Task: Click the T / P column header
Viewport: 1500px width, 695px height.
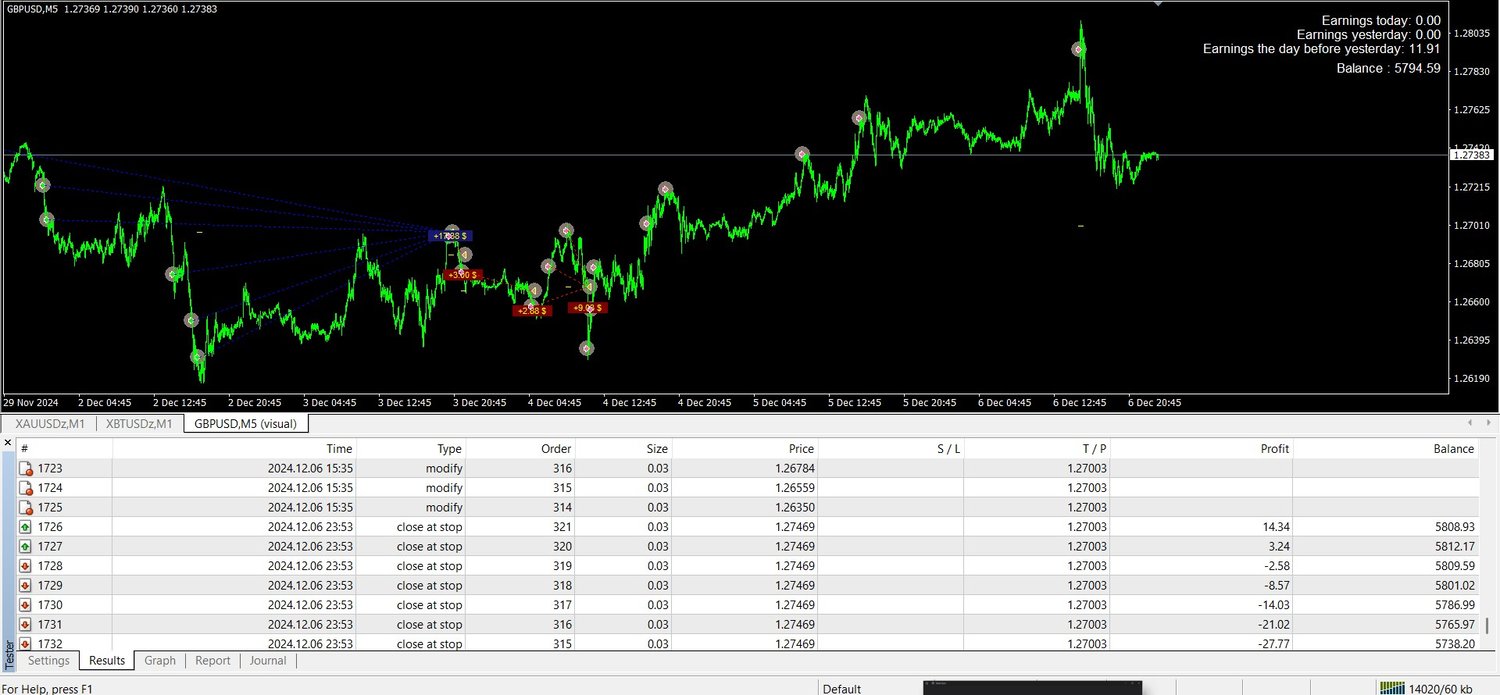Action: click(1038, 449)
